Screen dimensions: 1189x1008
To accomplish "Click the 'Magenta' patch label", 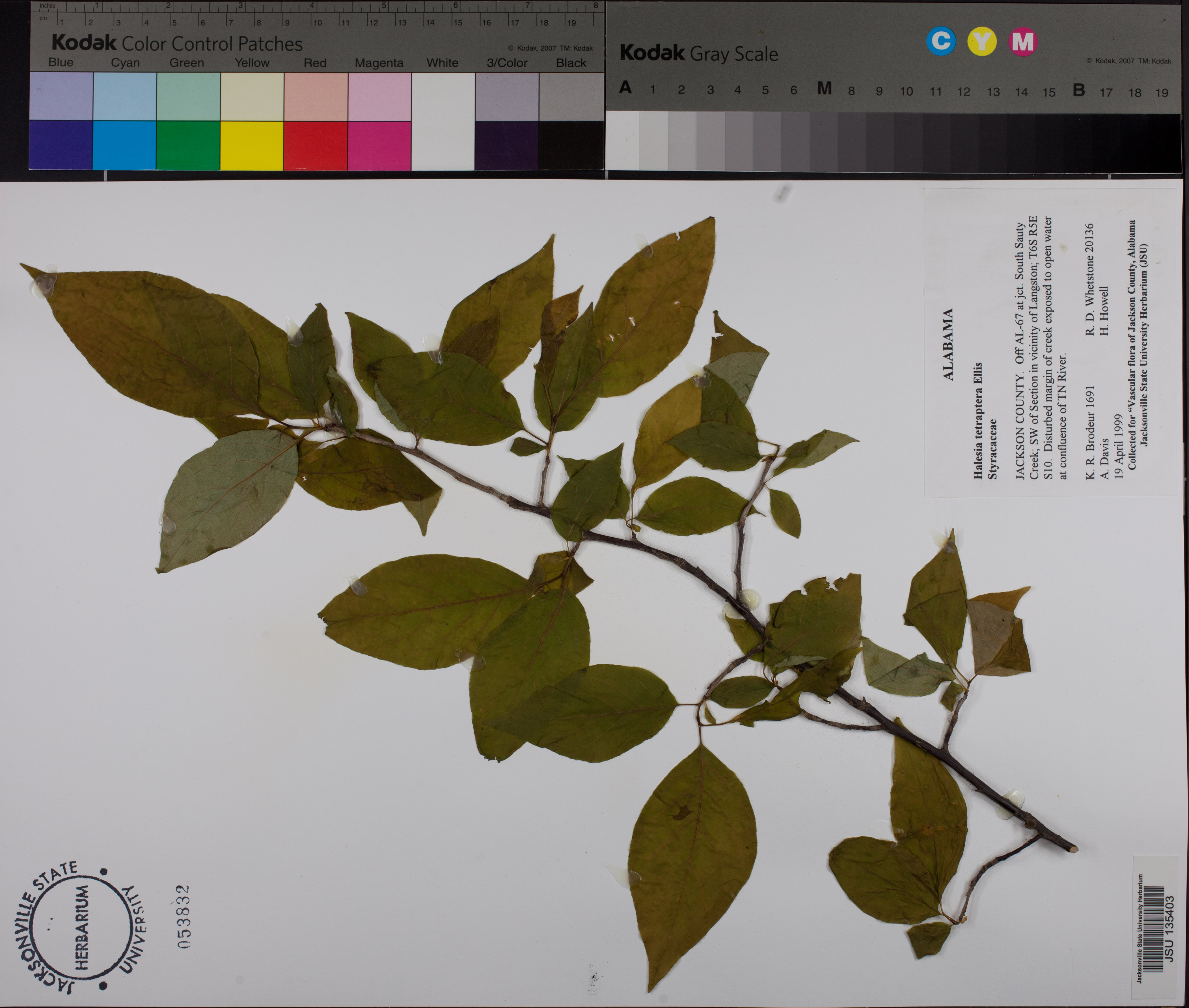I will (379, 63).
